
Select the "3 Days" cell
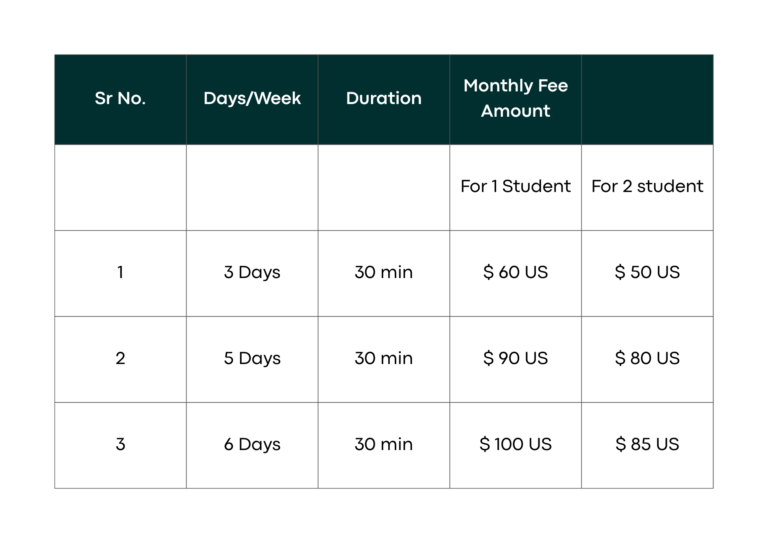[x=252, y=272]
